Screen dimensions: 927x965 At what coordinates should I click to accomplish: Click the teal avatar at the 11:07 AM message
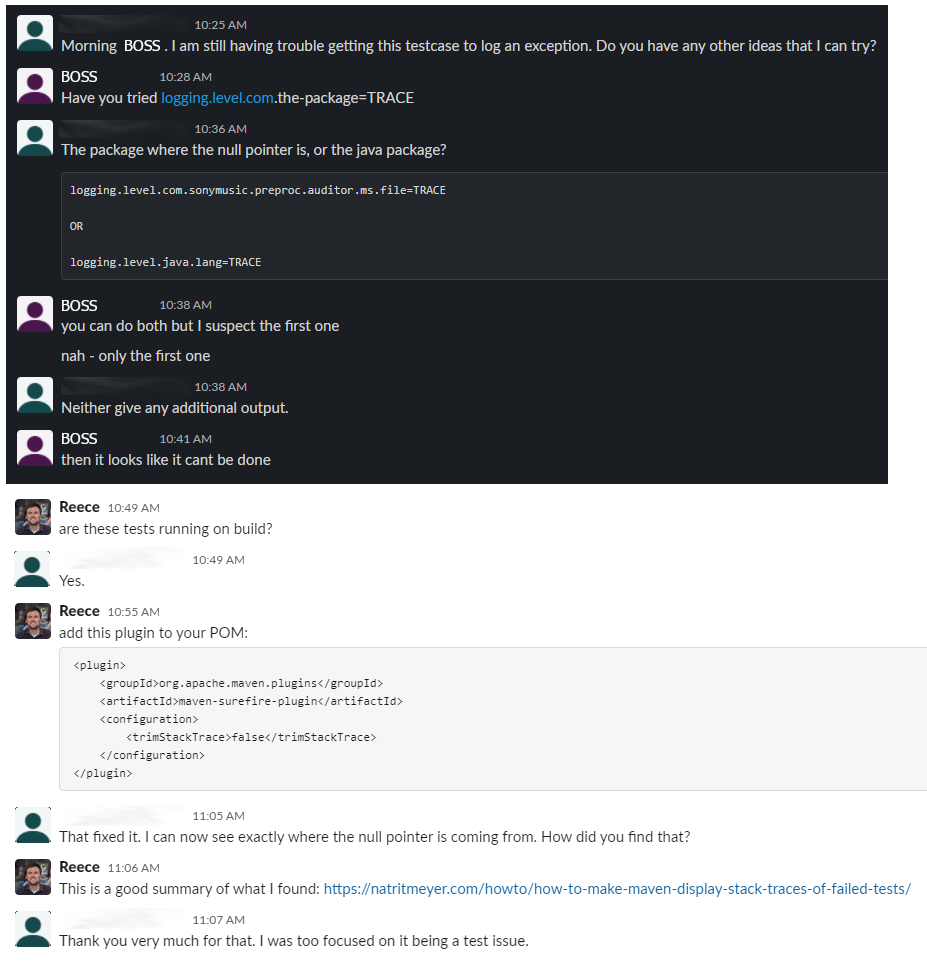point(32,929)
